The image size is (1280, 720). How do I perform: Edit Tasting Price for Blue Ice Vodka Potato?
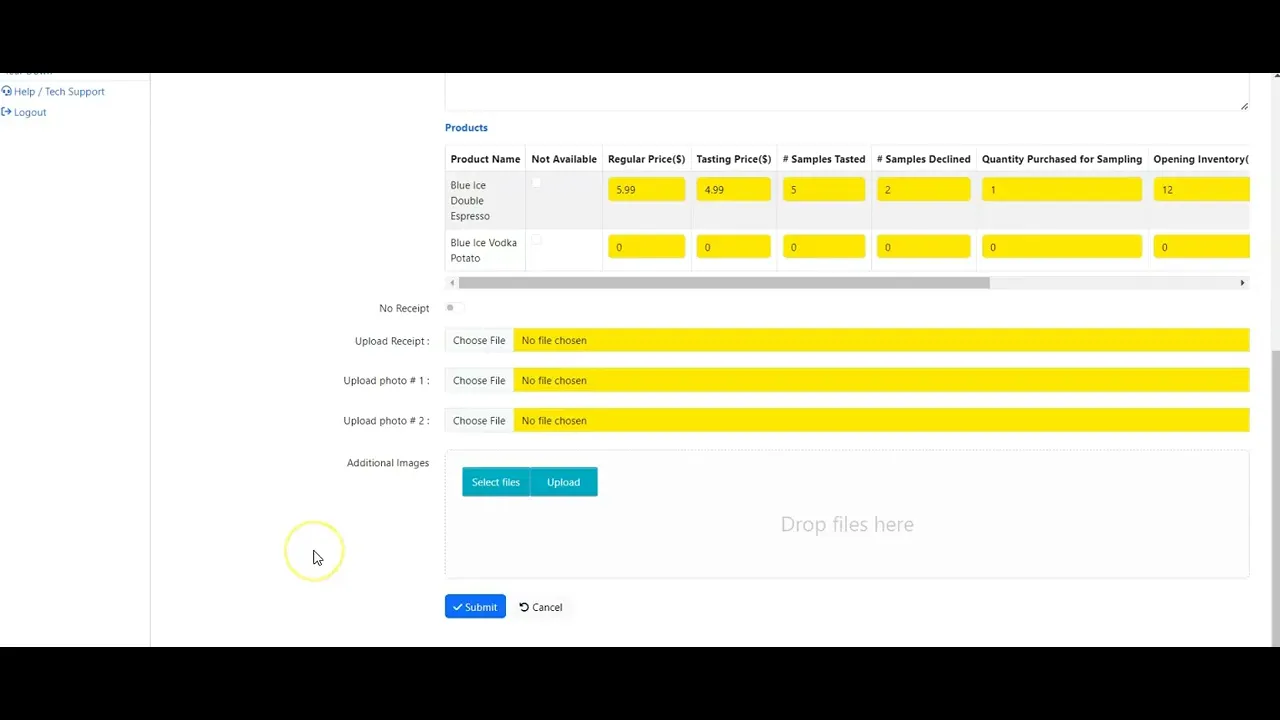click(x=733, y=247)
